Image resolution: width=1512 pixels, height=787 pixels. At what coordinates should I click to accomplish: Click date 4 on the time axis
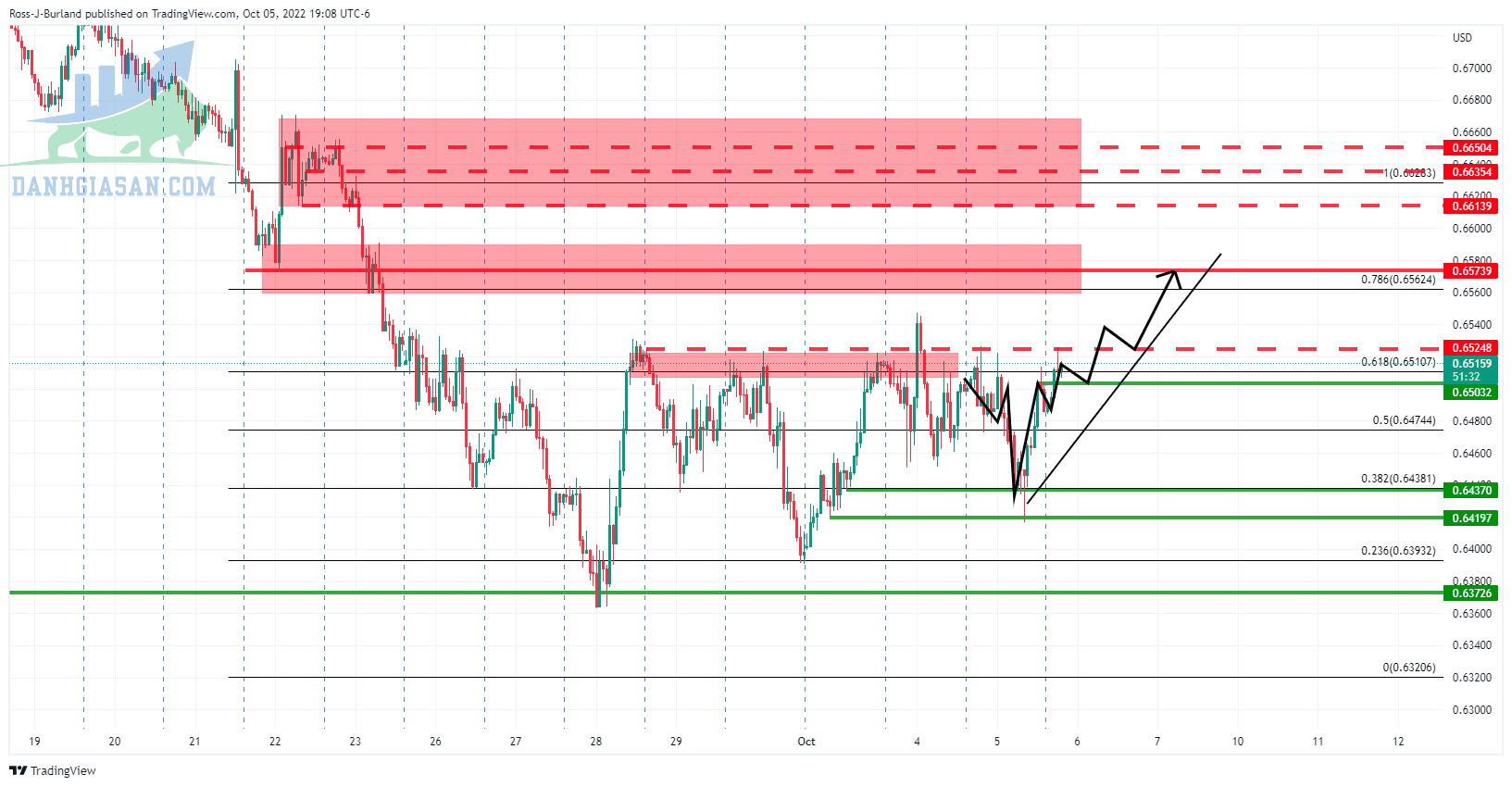pos(917,742)
